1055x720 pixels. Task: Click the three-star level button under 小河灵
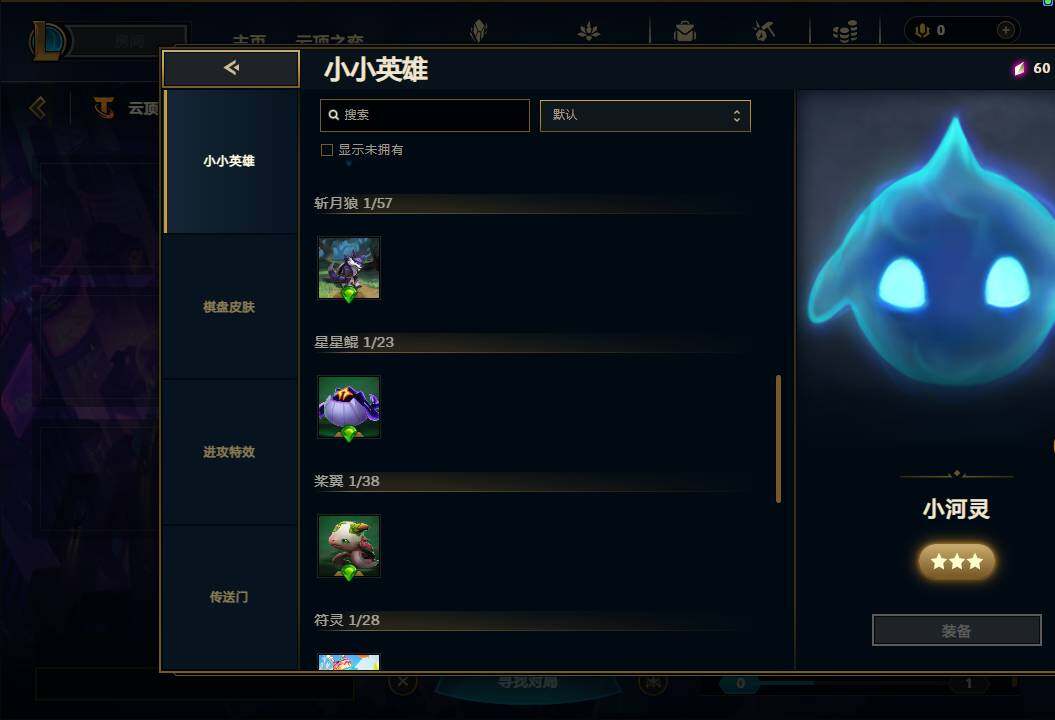click(x=957, y=561)
